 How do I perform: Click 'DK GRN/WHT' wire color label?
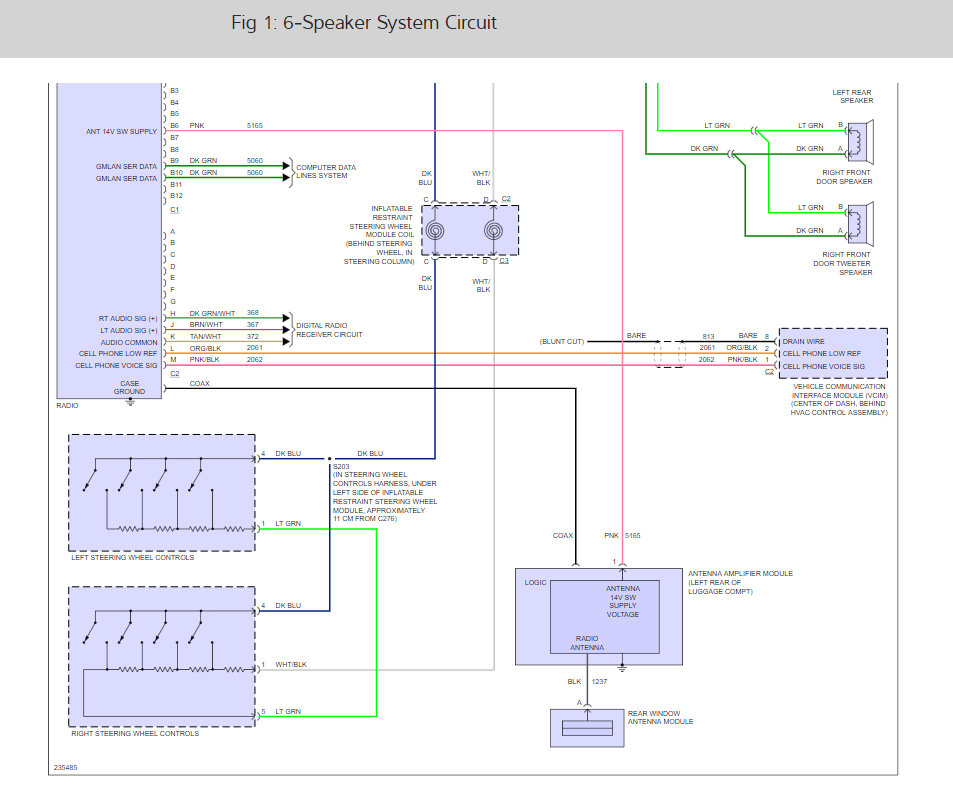point(212,314)
